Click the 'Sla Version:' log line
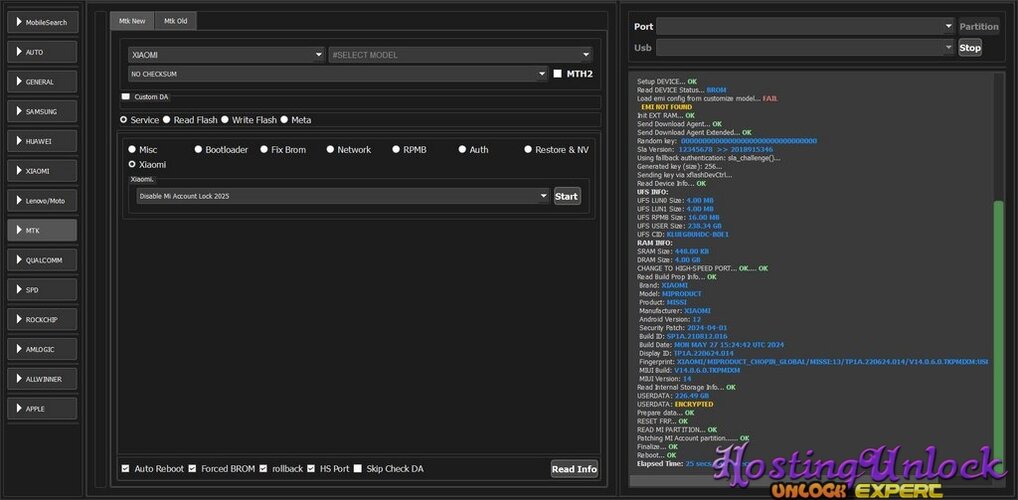This screenshot has width=1018, height=500. click(x=704, y=149)
